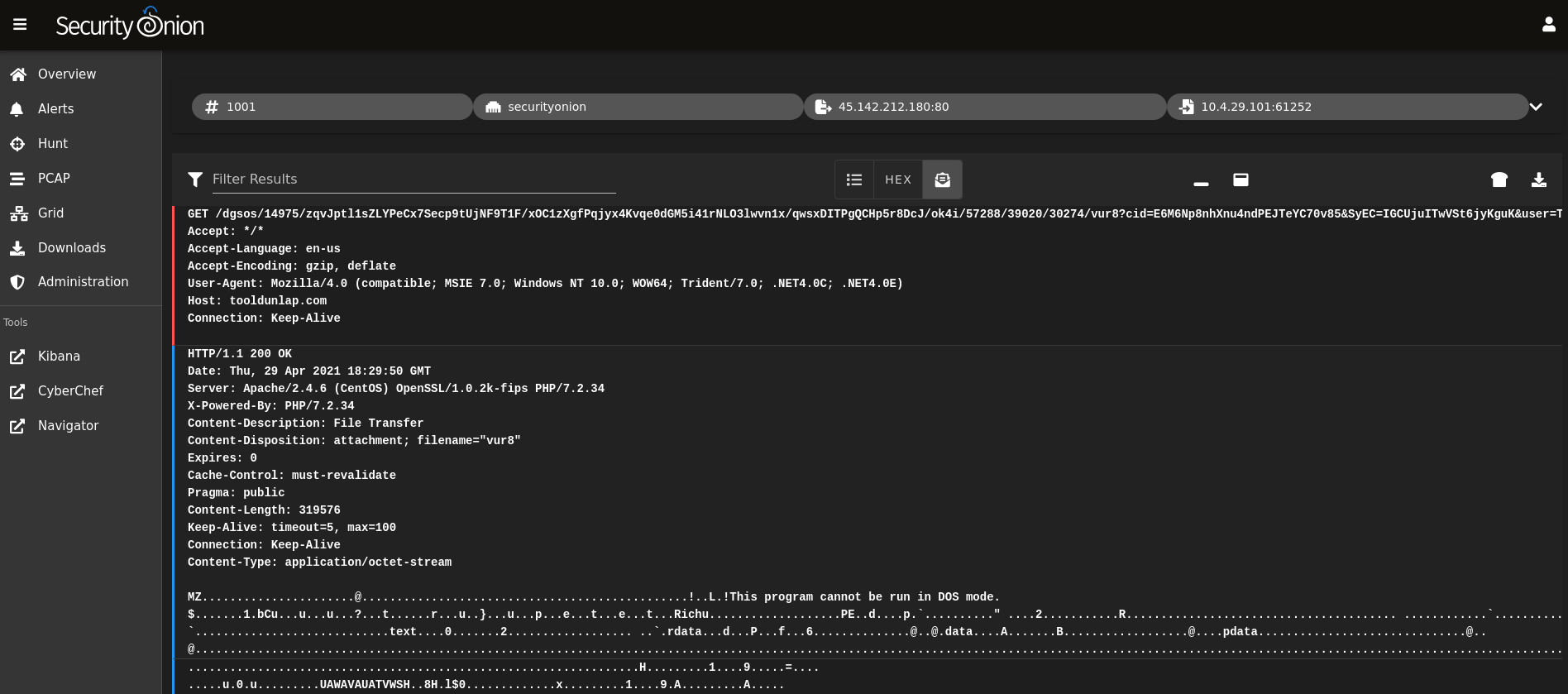This screenshot has height=694, width=1568.
Task: Select Content-Type: application/octet-stream line
Action: pyautogui.click(x=319, y=562)
